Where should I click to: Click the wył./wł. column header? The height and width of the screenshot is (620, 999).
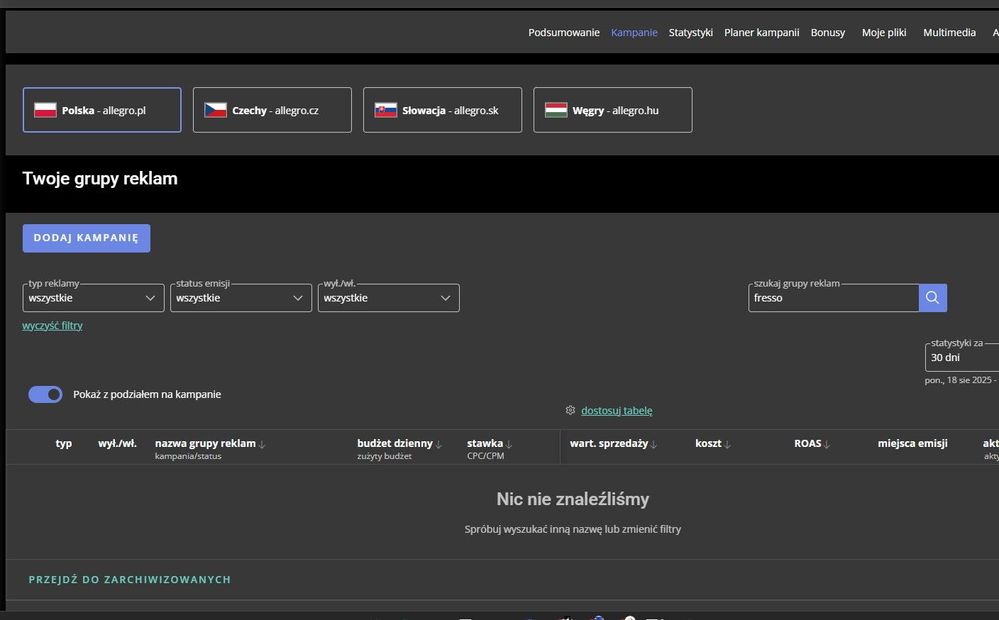[x=117, y=443]
